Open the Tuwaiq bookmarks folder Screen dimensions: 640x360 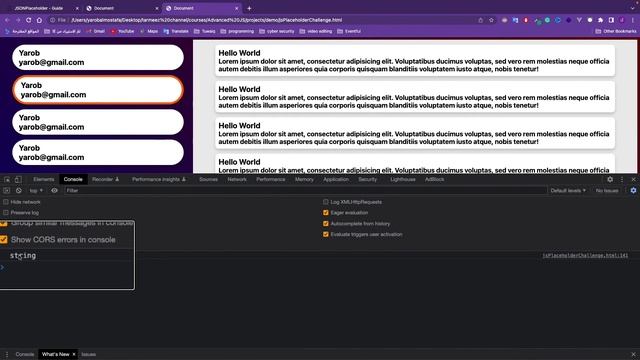[204, 31]
